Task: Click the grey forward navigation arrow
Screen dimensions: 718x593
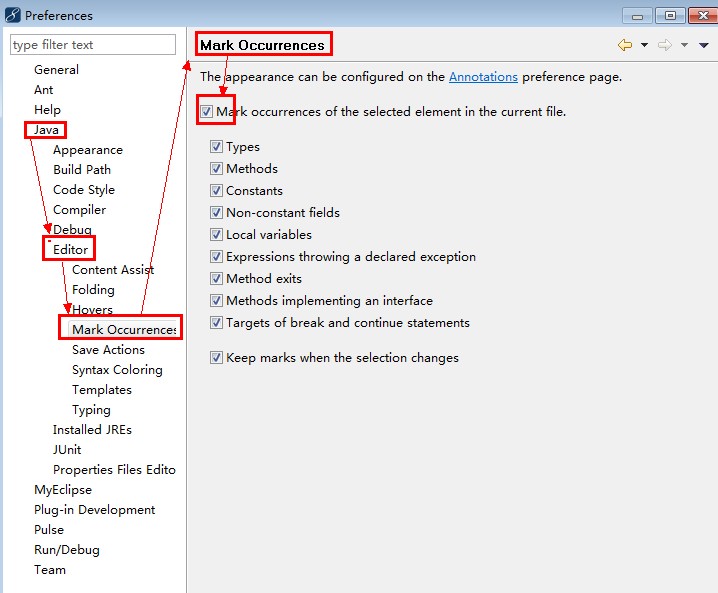Action: click(x=665, y=45)
